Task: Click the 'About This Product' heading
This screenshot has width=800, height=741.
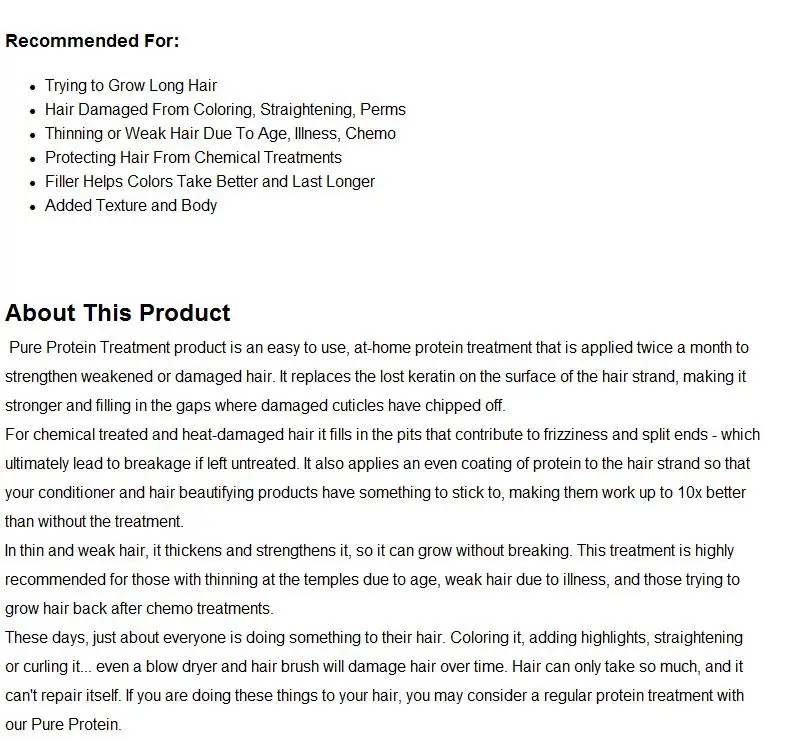Action: click(x=118, y=312)
